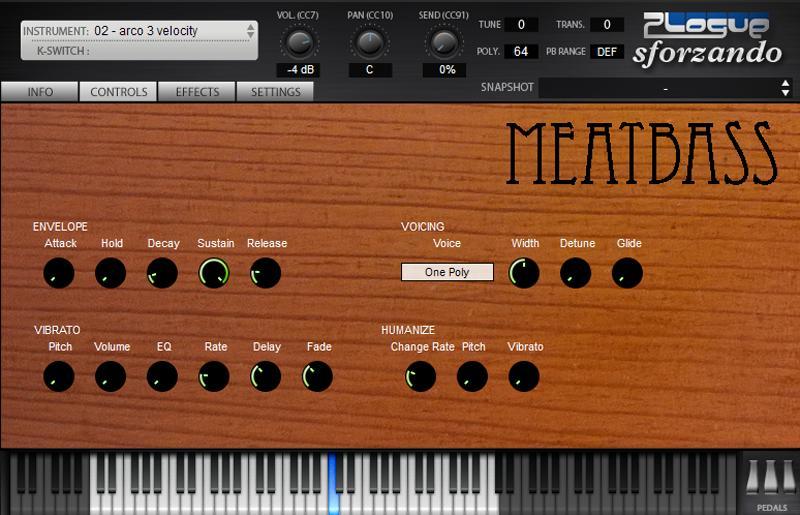Click the TRANS. value field
The height and width of the screenshot is (515, 800).
click(x=607, y=24)
